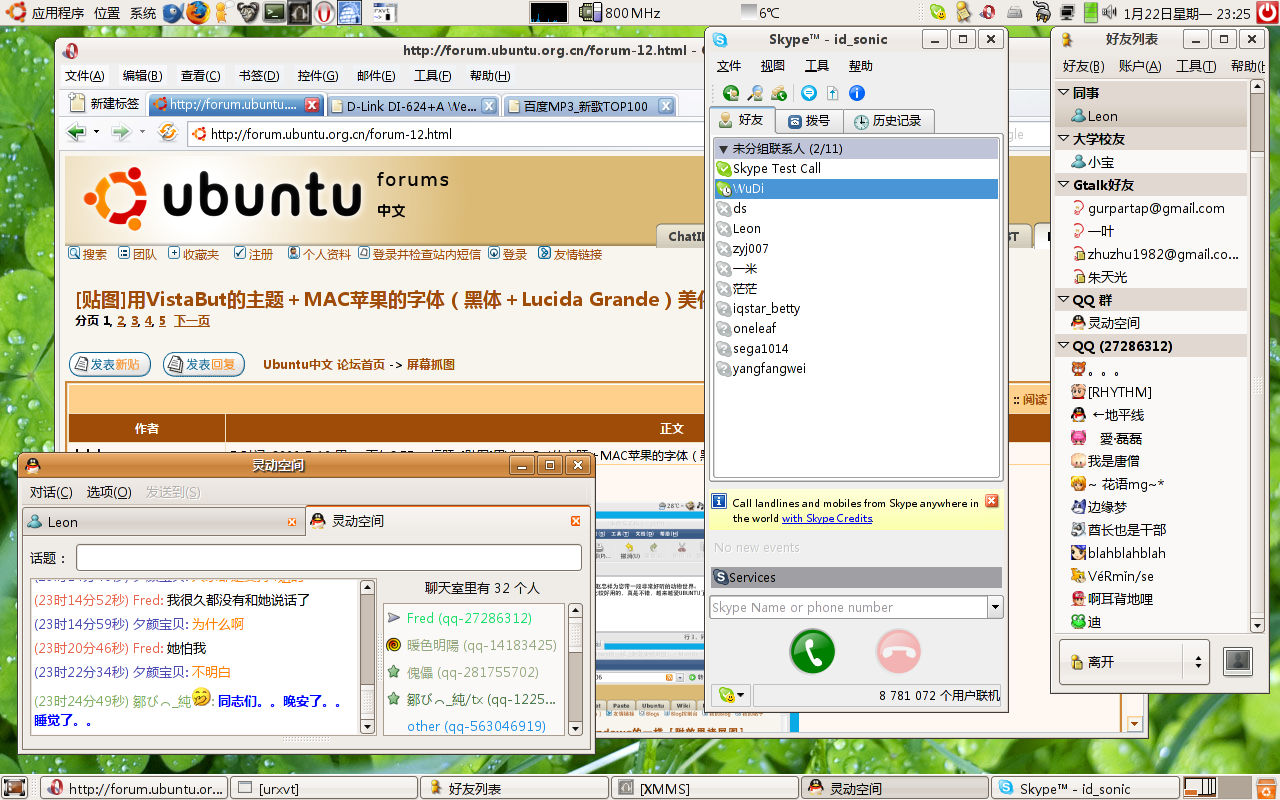Close the Leon chat tab

(292, 522)
